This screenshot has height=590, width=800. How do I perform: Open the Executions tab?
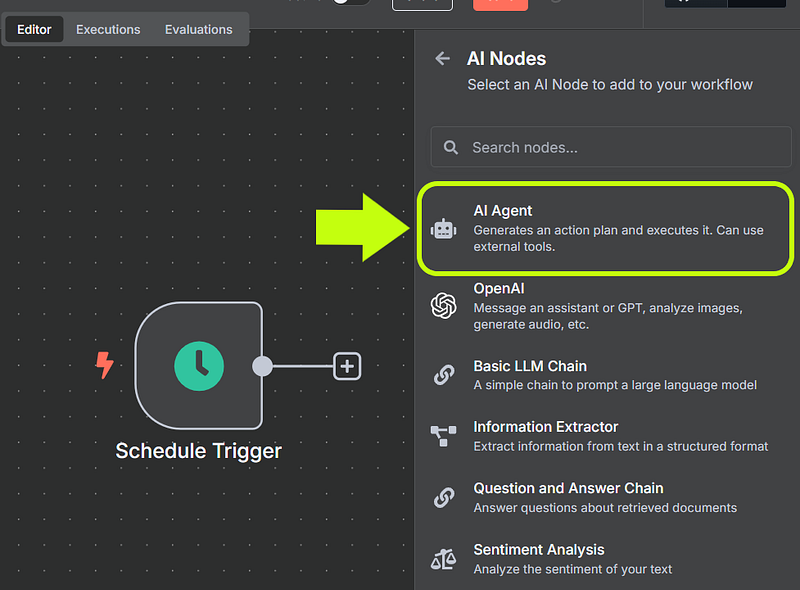108,30
